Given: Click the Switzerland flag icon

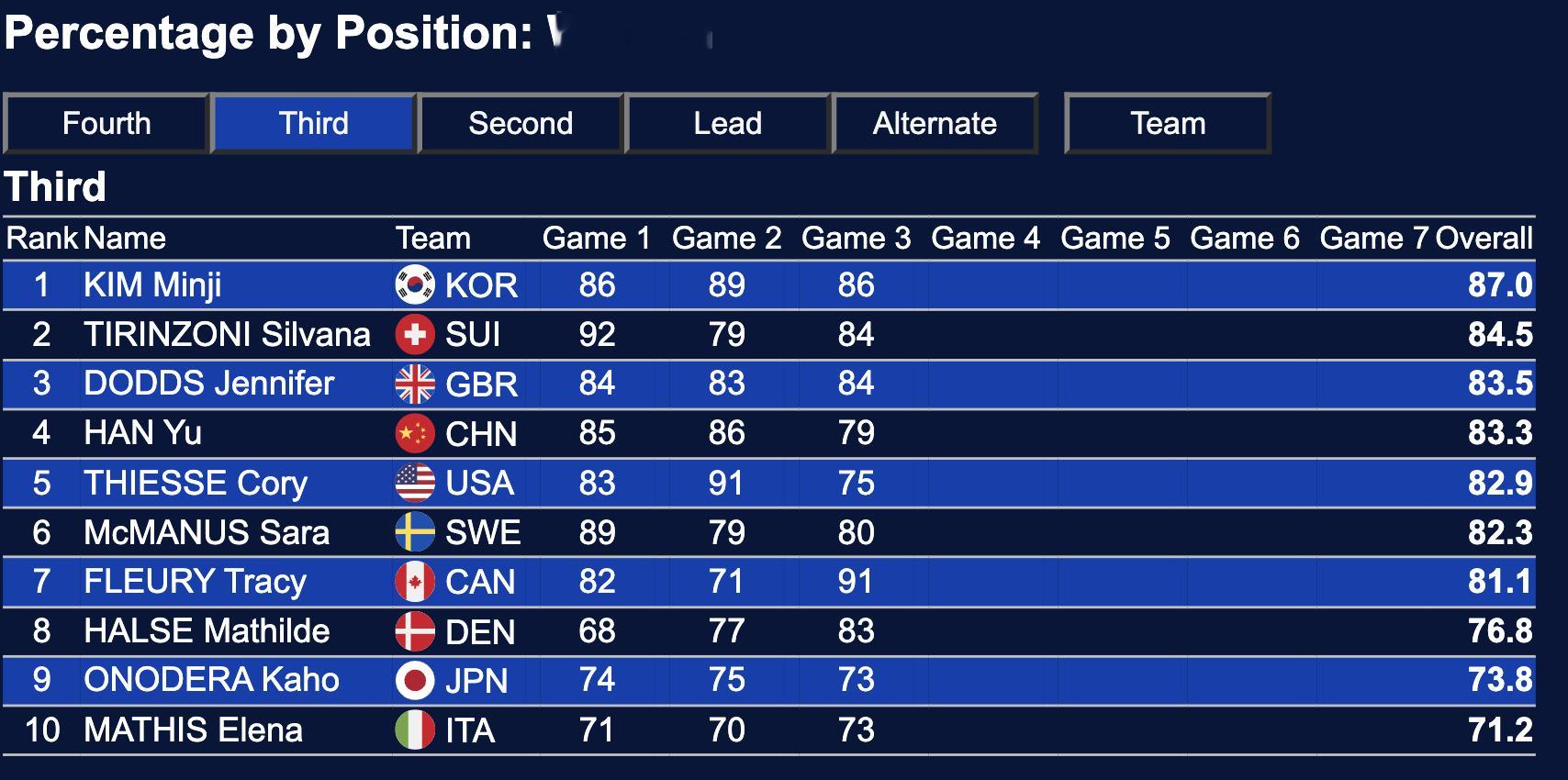Looking at the screenshot, I should click(x=415, y=334).
